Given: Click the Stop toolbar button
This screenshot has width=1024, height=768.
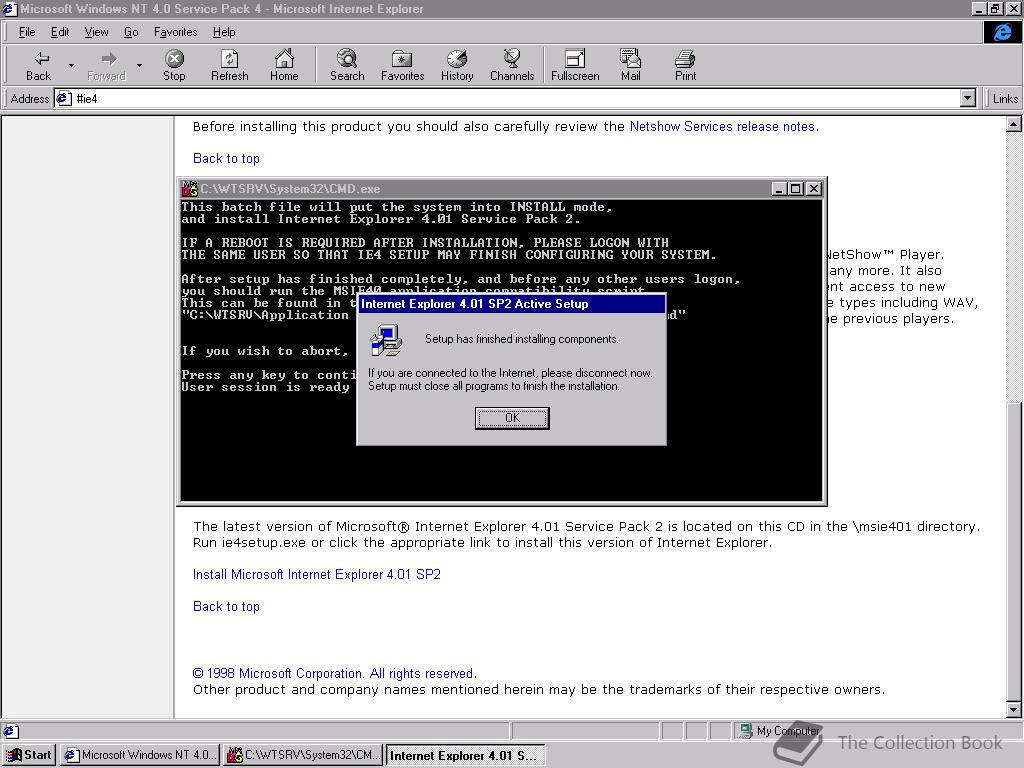Looking at the screenshot, I should 174,65.
